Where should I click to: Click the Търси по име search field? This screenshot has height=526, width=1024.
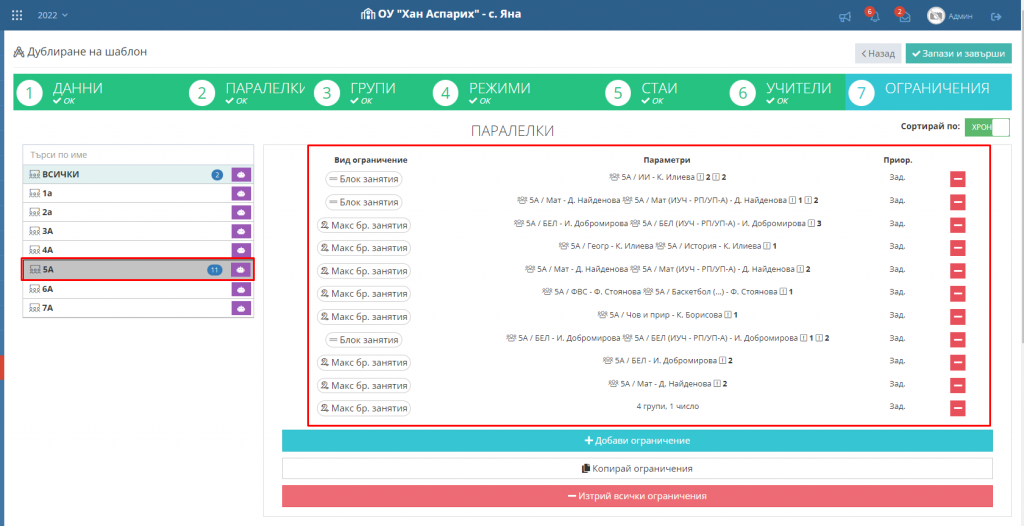coord(138,155)
